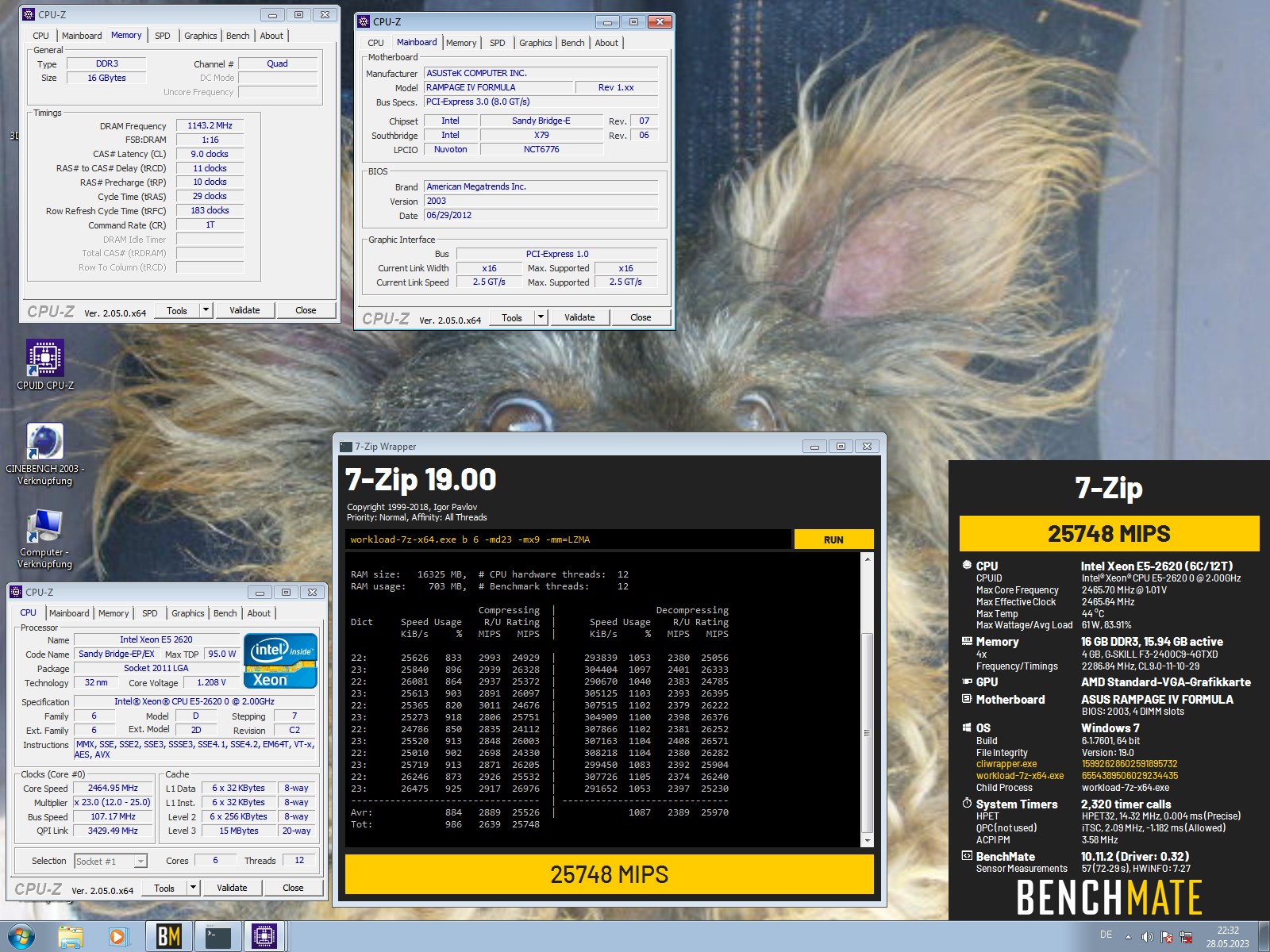The height and width of the screenshot is (952, 1270).
Task: Click the QPI Link value 3429.49 MHz
Action: pyautogui.click(x=113, y=831)
